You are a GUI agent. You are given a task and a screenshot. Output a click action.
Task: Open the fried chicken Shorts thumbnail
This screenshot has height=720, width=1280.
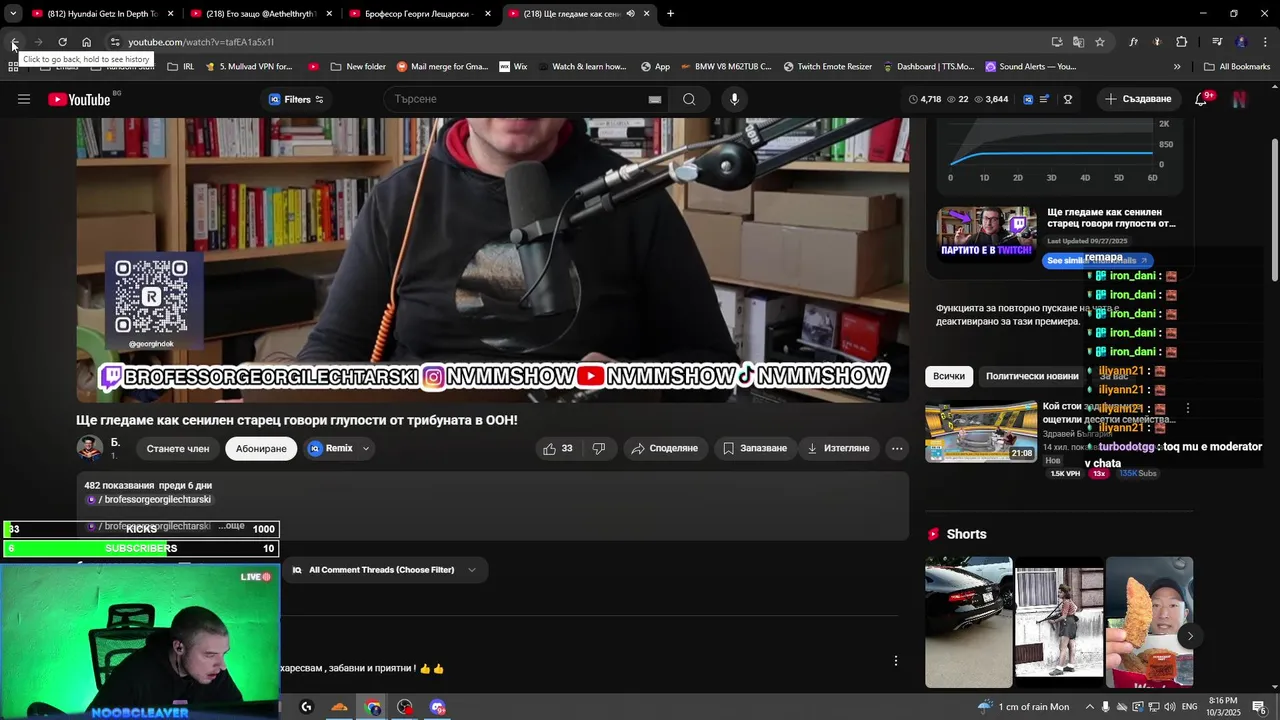[1149, 622]
